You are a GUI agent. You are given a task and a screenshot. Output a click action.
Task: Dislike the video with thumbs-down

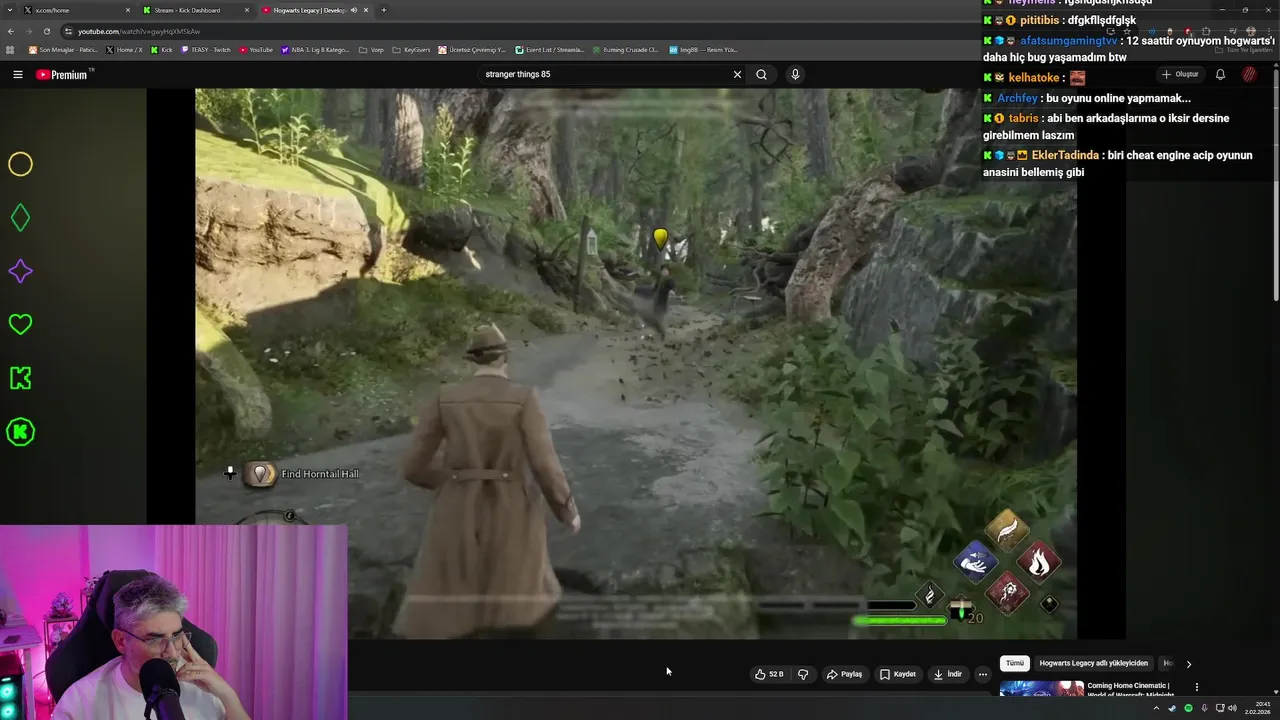pyautogui.click(x=802, y=674)
